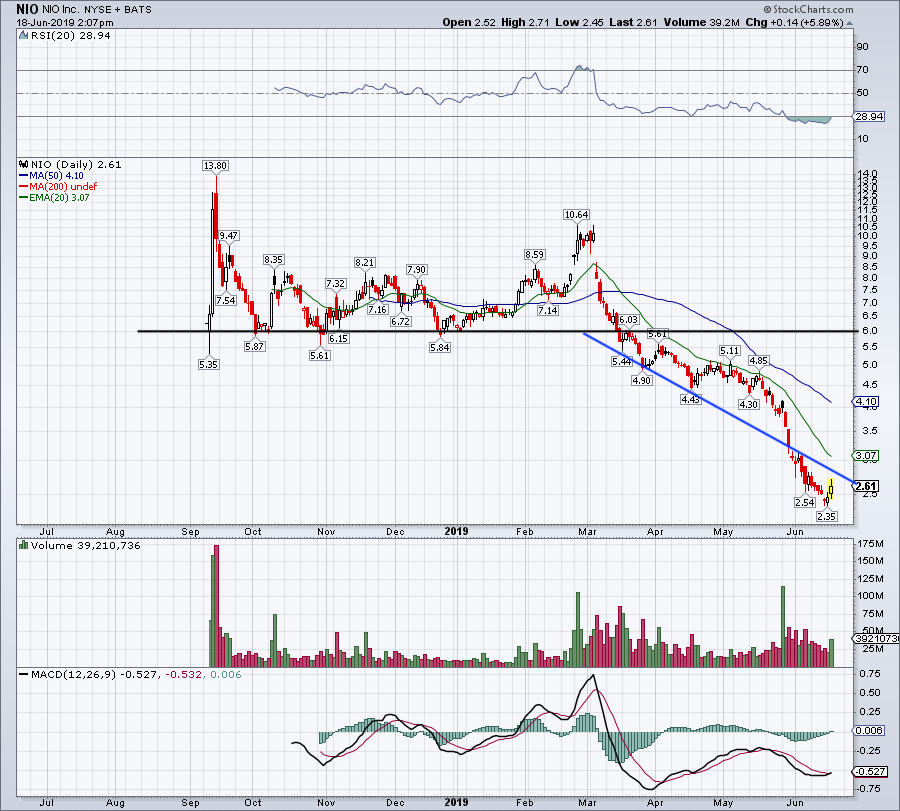The width and height of the screenshot is (900, 811).
Task: Click the 'NIO Inc. NYSE + BATS' title
Action: click(x=97, y=10)
